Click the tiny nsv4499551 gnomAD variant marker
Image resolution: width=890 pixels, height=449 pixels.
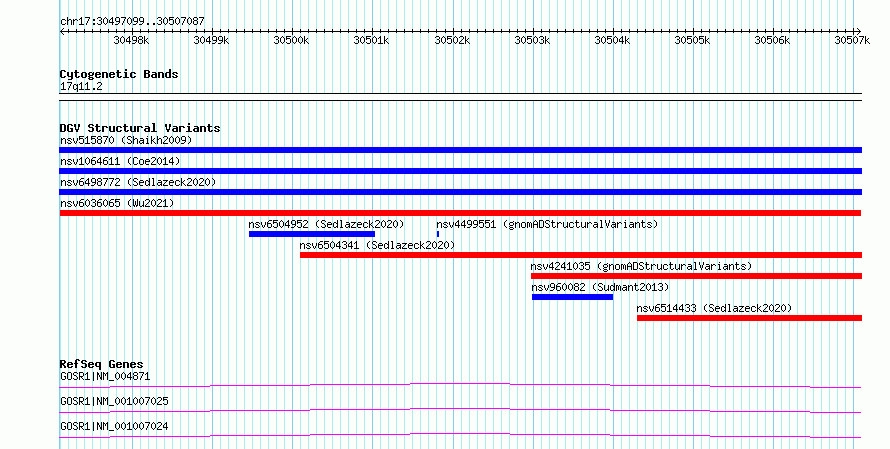(438, 234)
